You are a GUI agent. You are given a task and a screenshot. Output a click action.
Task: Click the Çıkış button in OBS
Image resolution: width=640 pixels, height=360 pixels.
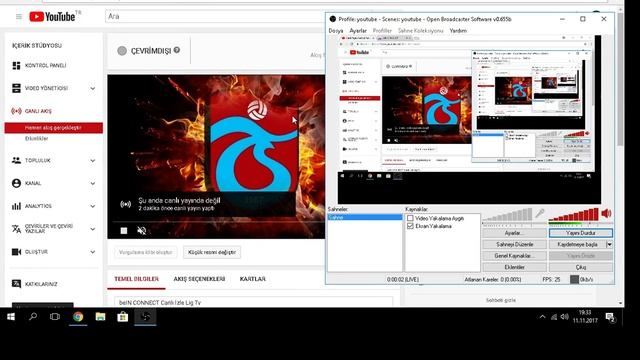pos(580,267)
